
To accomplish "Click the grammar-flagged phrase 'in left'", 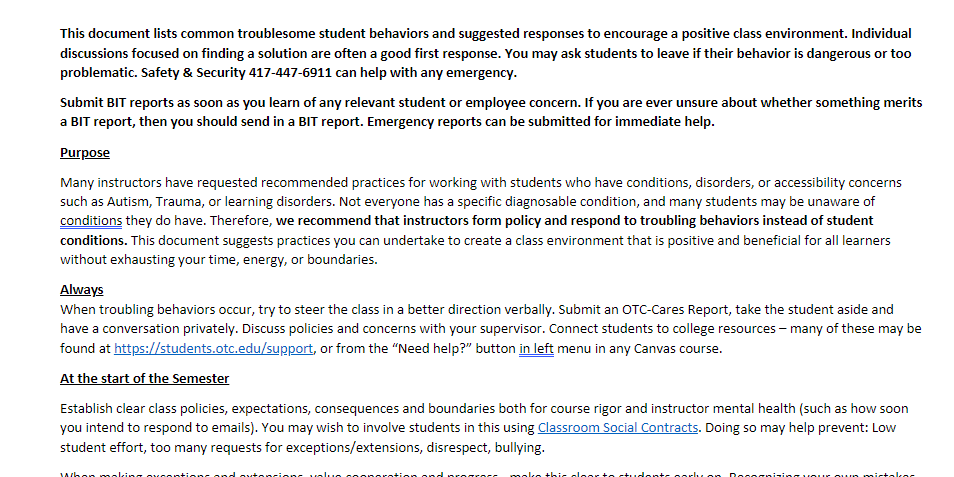I will [x=536, y=349].
